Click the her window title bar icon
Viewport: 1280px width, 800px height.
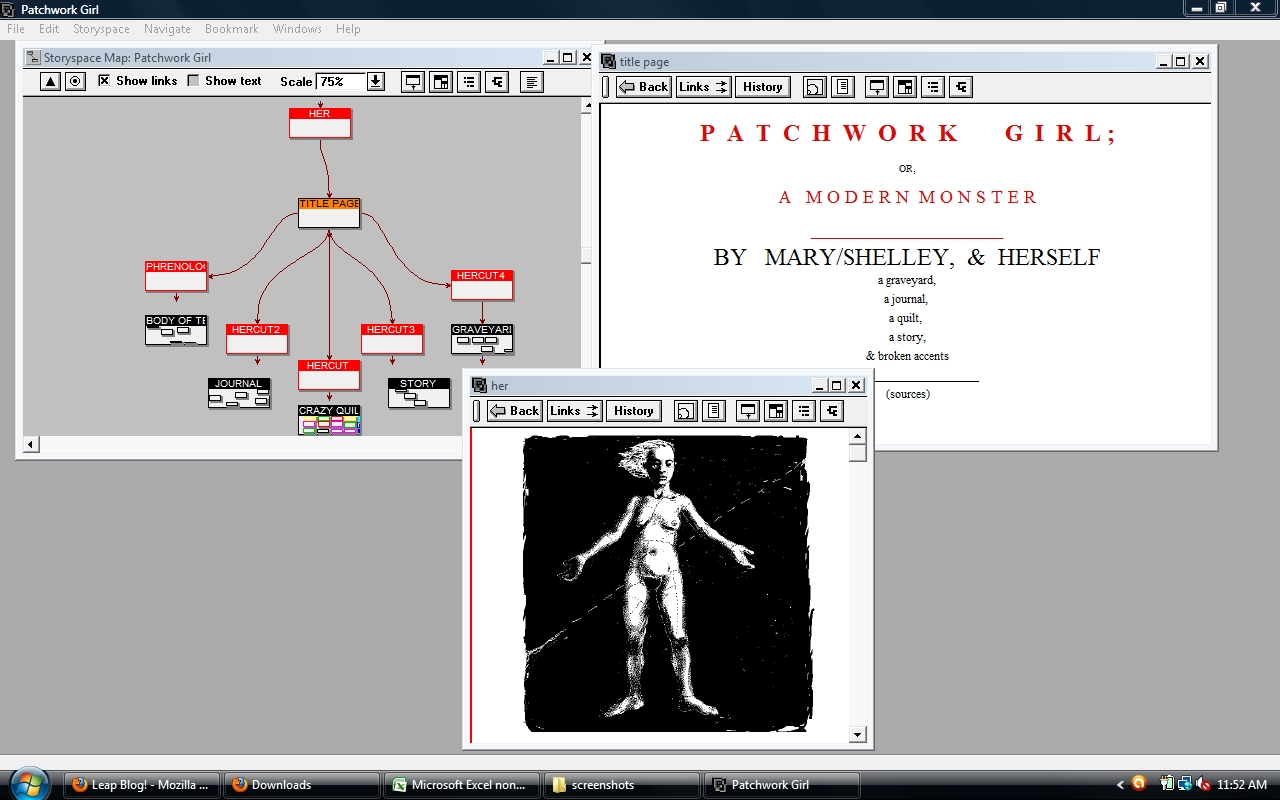tap(479, 386)
